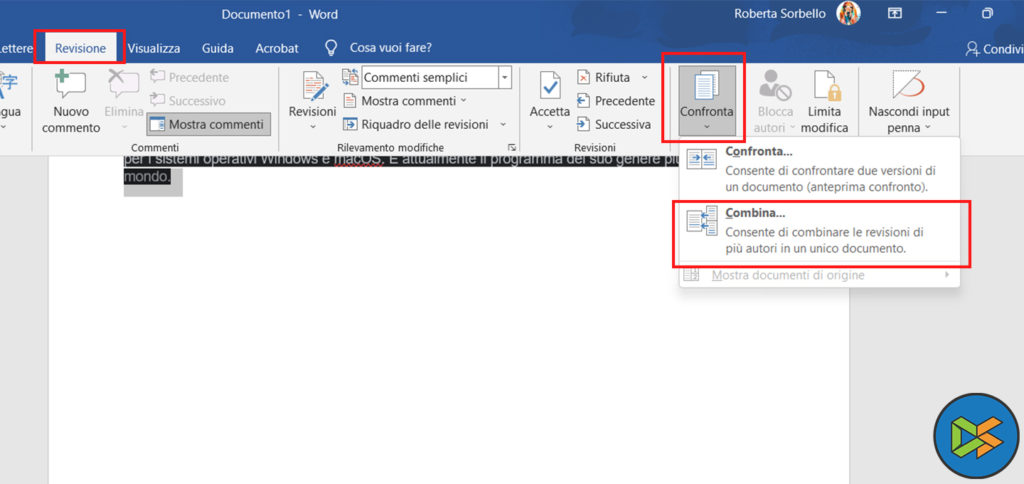Click the Accetta checkmark icon
This screenshot has width=1024, height=484.
click(550, 86)
